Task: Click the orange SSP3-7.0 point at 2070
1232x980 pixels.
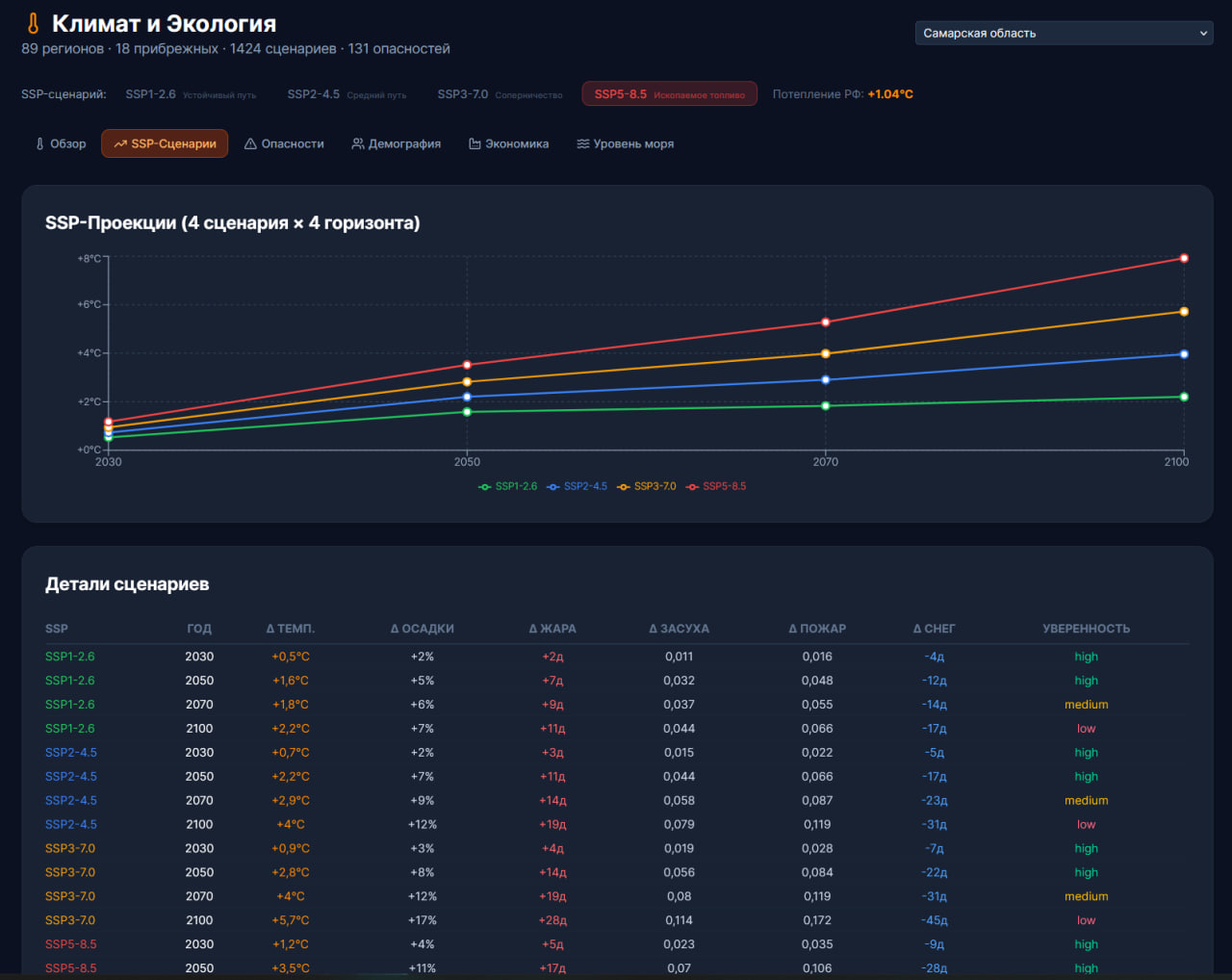Action: coord(826,353)
